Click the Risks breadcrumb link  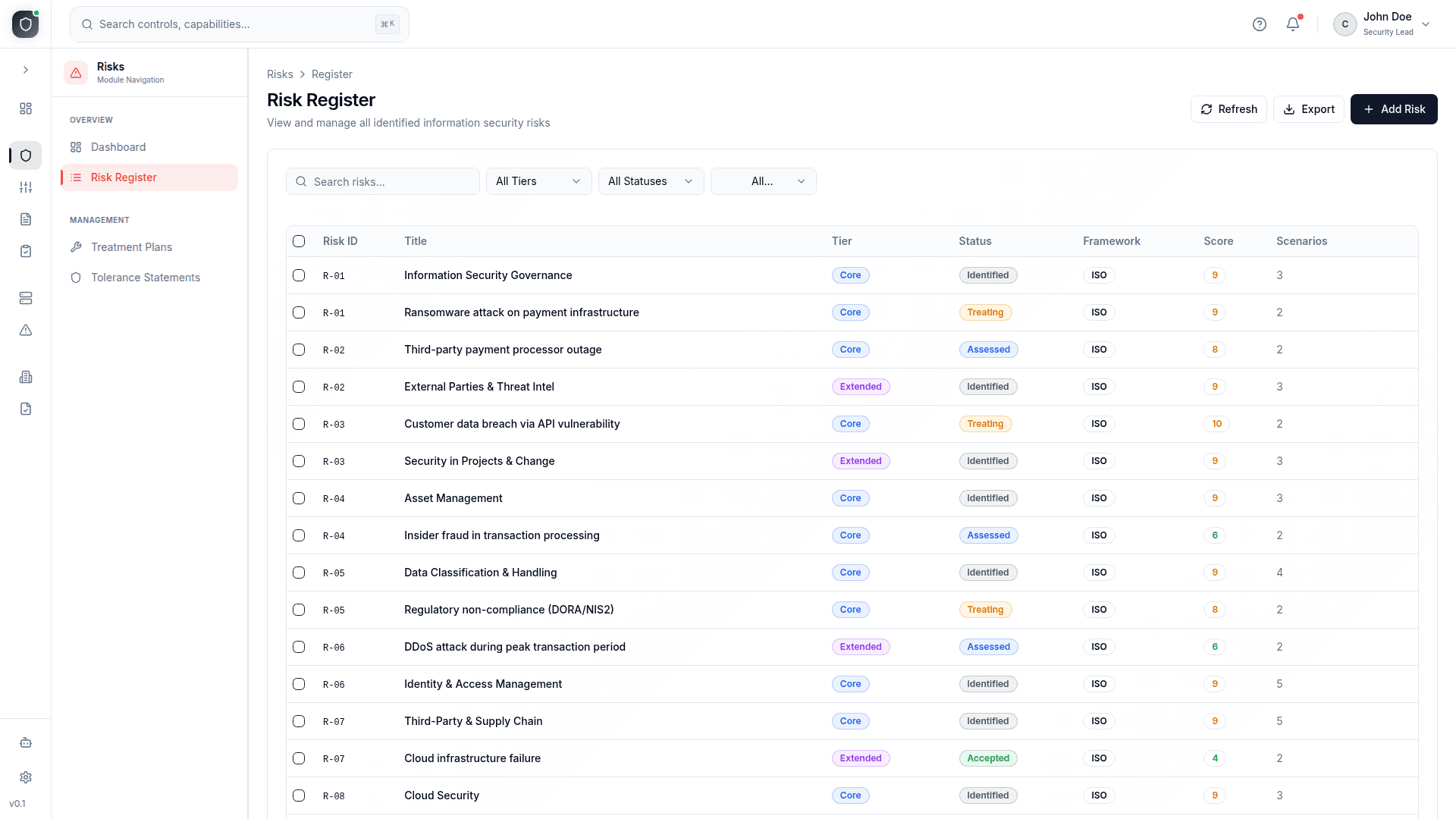(x=279, y=74)
